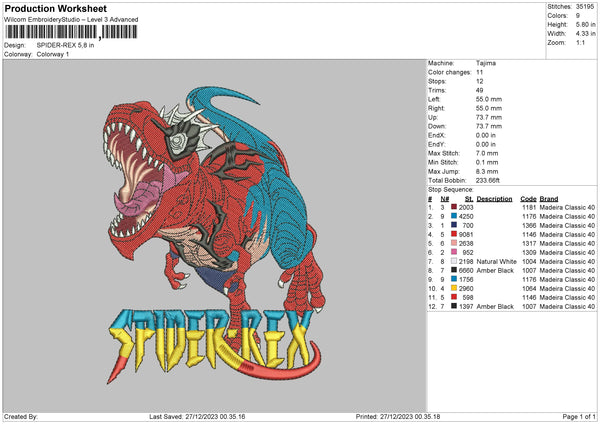The image size is (600, 424).
Task: Click the 'Created By:' footer label
Action: point(21,416)
